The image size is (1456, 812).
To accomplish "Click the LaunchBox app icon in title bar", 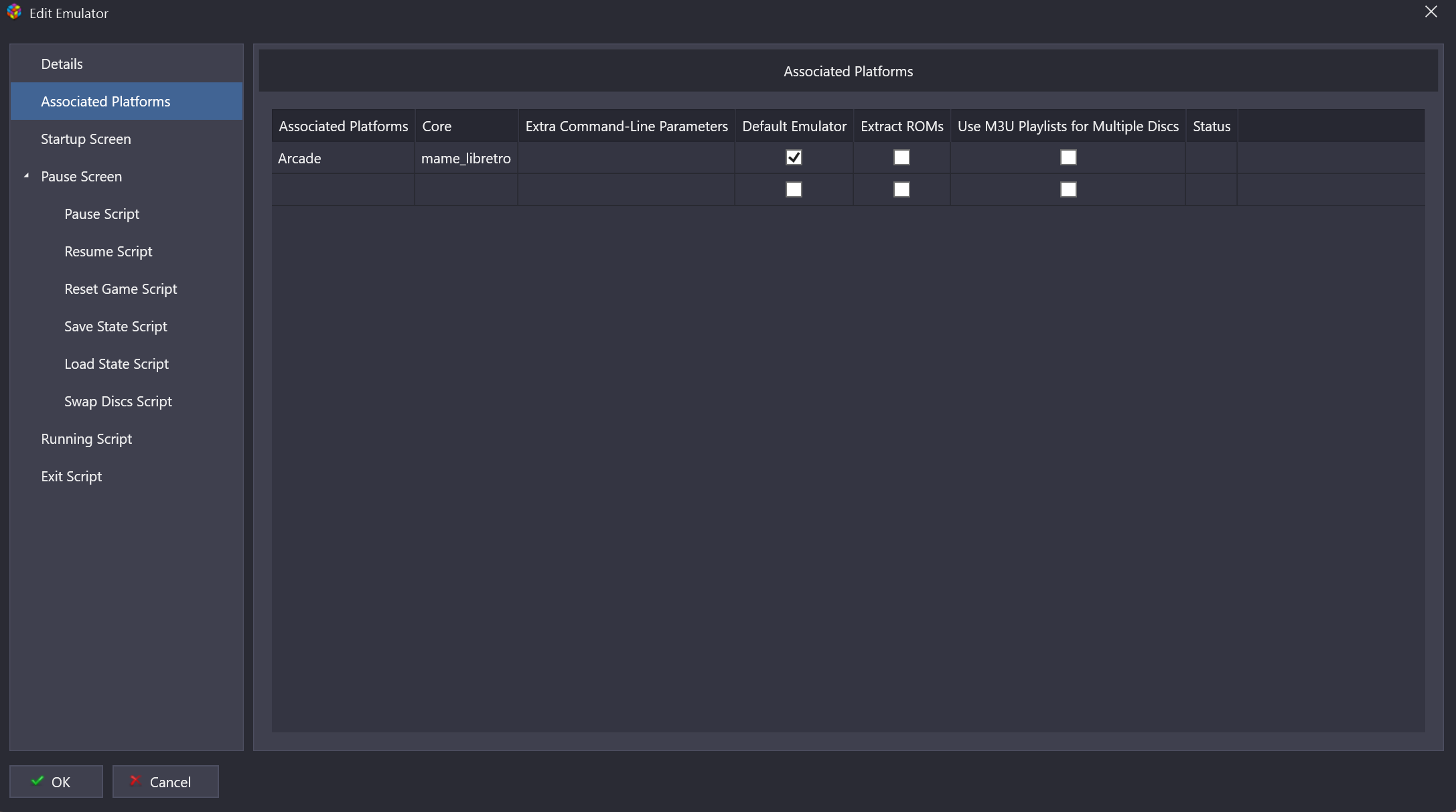I will click(13, 12).
